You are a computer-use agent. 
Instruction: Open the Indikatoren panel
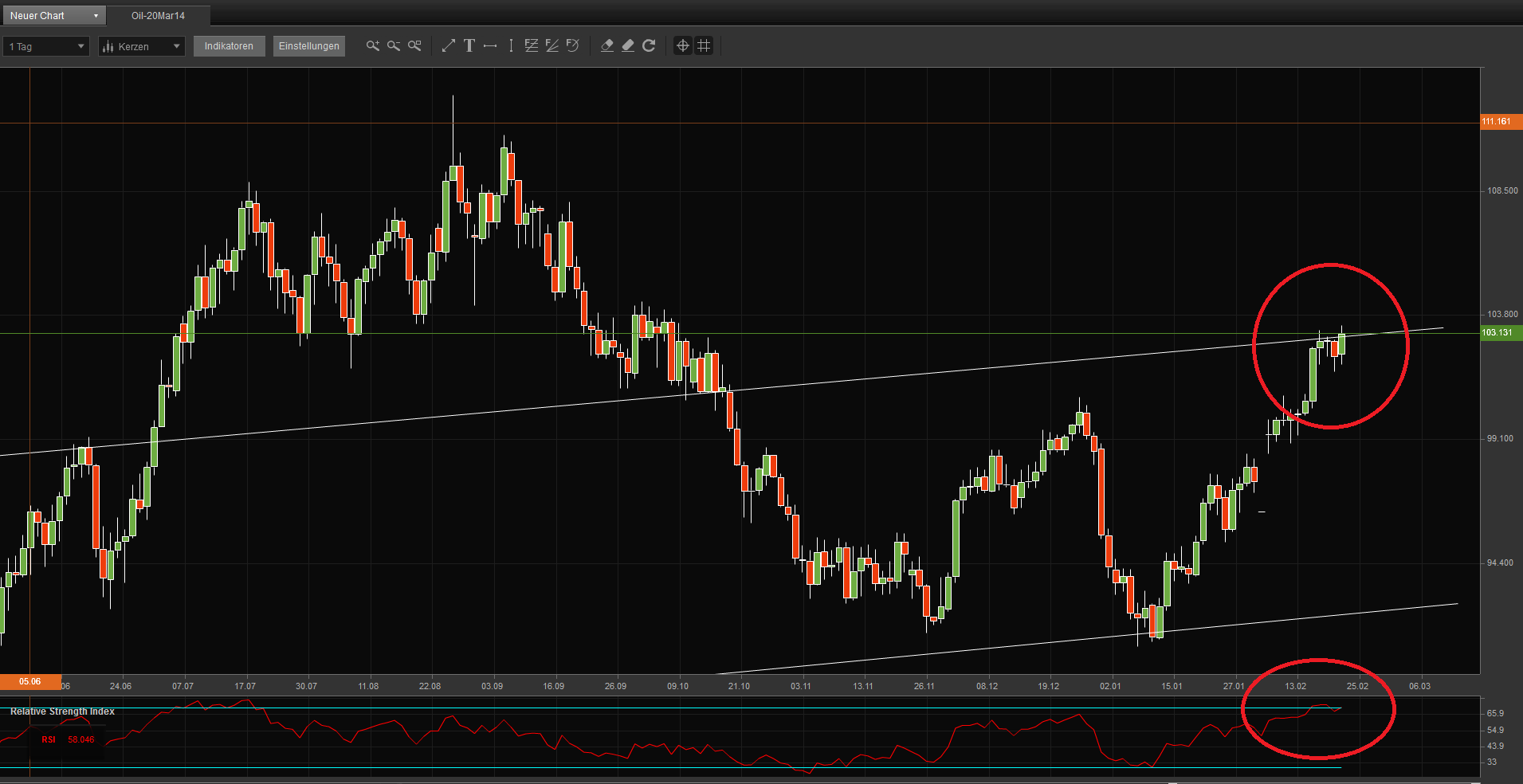click(x=229, y=45)
